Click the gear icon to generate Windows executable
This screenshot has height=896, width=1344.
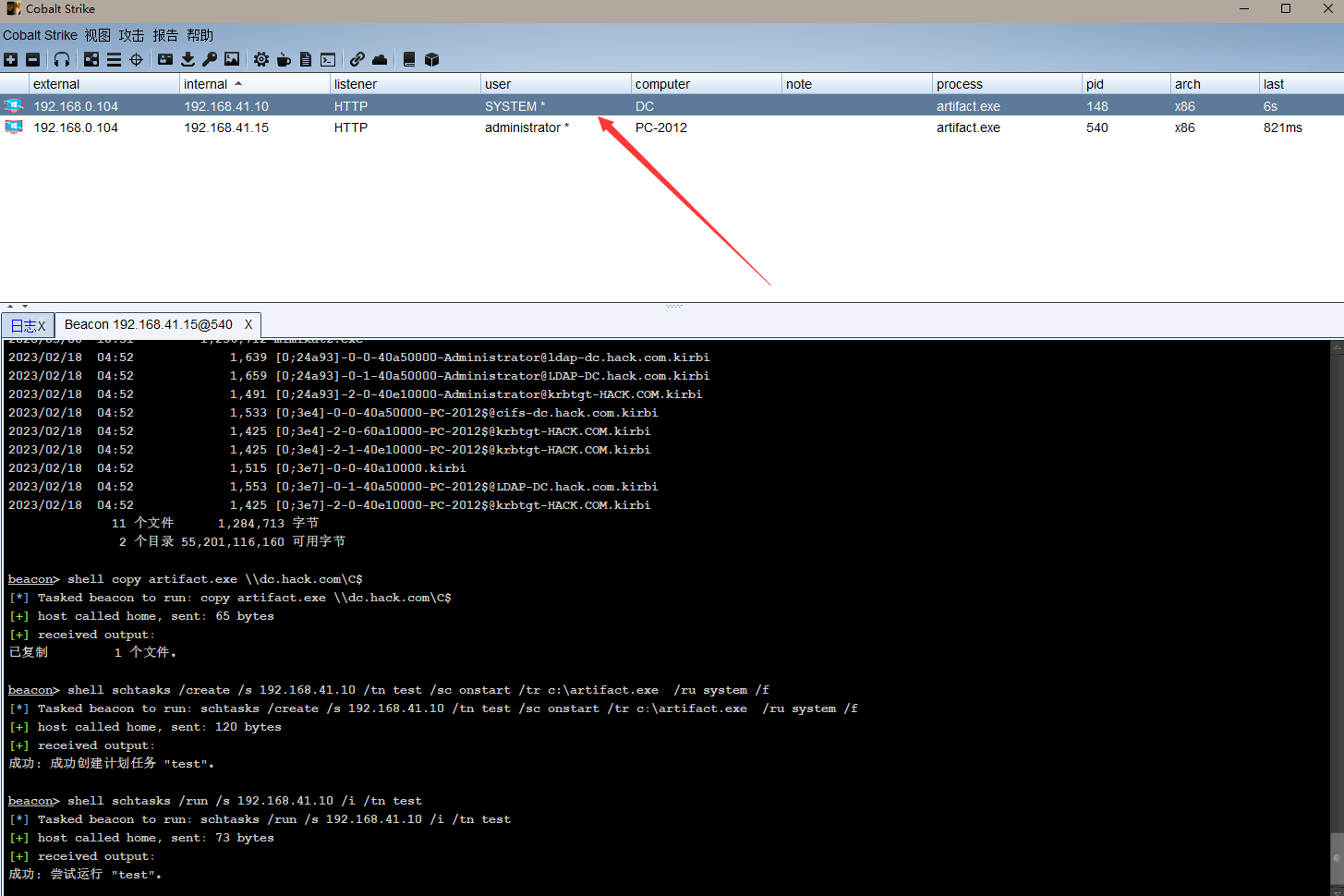[x=261, y=59]
